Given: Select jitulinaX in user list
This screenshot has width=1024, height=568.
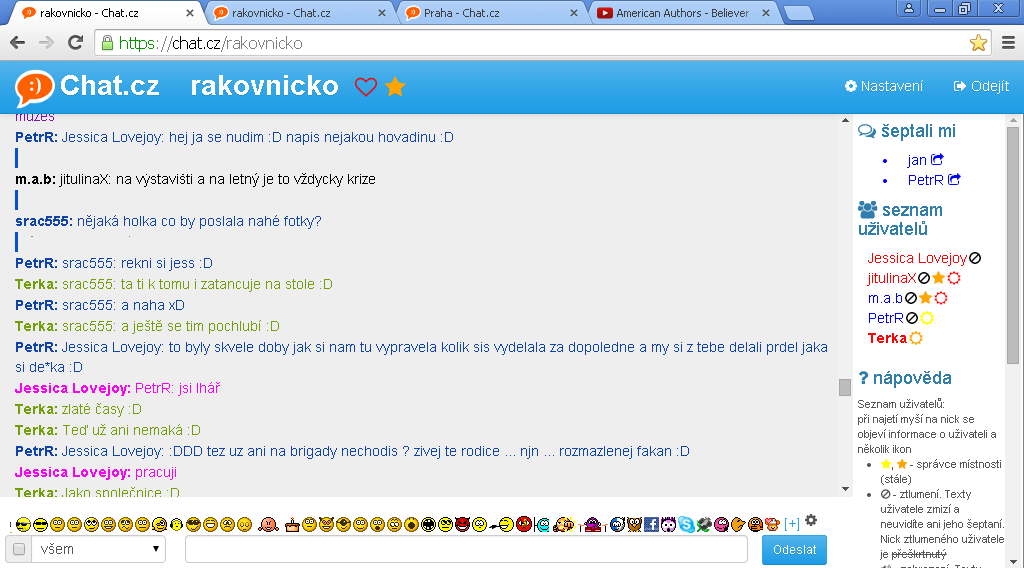Looking at the screenshot, I should point(892,279).
